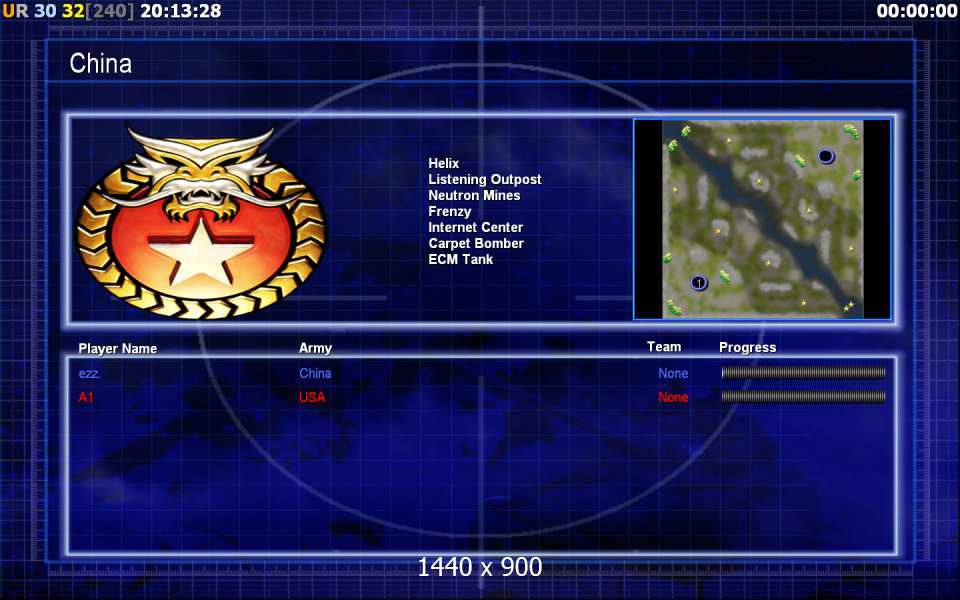
Task: Select the Carpet Bomber entry
Action: [476, 243]
